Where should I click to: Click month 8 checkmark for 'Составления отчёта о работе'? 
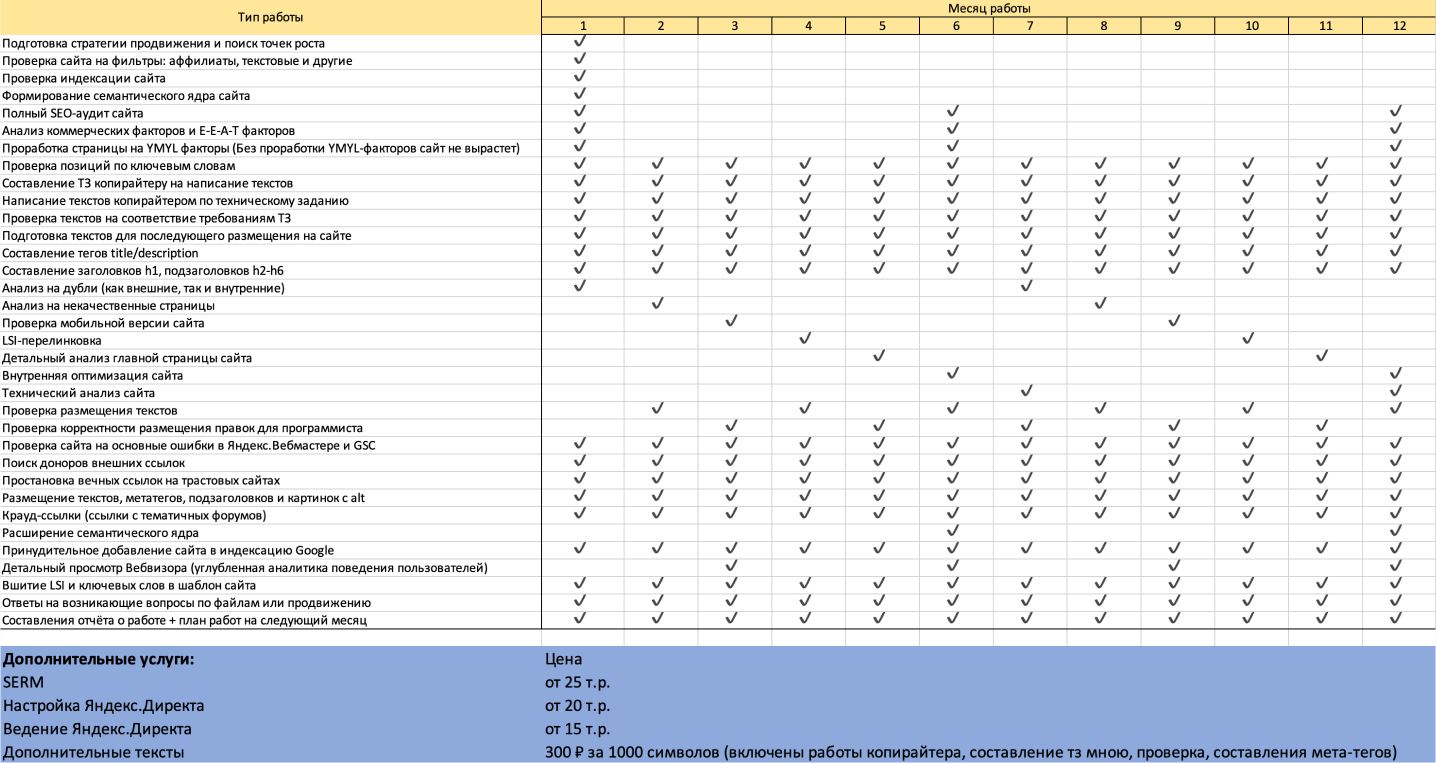click(x=1100, y=618)
